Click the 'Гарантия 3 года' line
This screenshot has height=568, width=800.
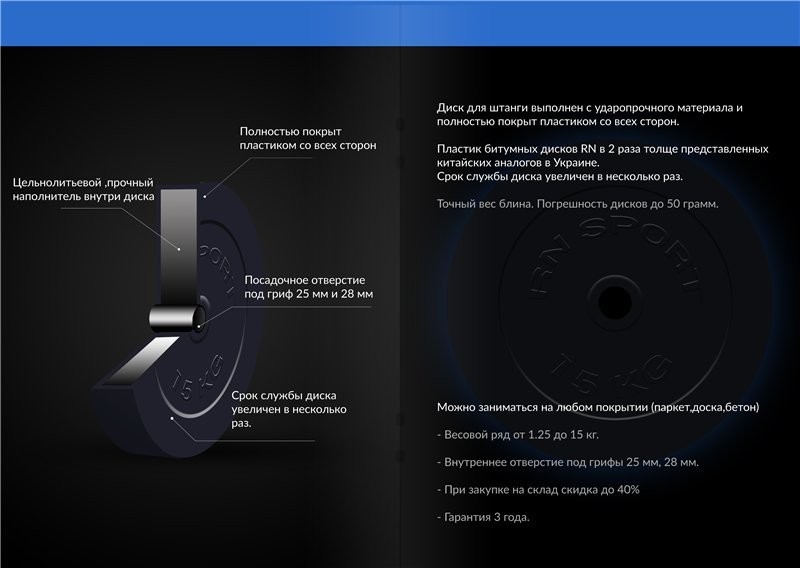tap(483, 516)
